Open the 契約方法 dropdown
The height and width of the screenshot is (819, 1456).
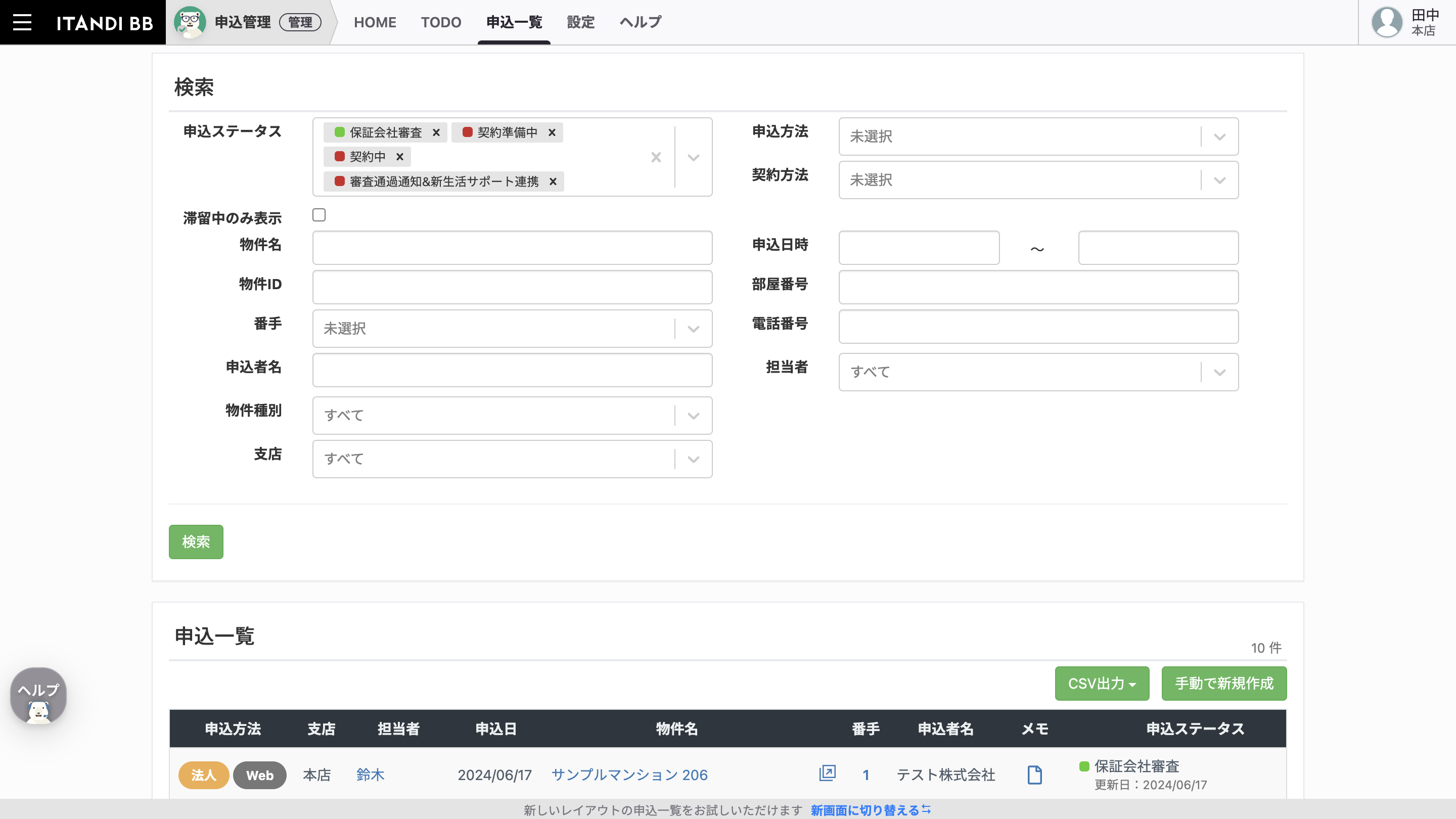[x=1038, y=180]
